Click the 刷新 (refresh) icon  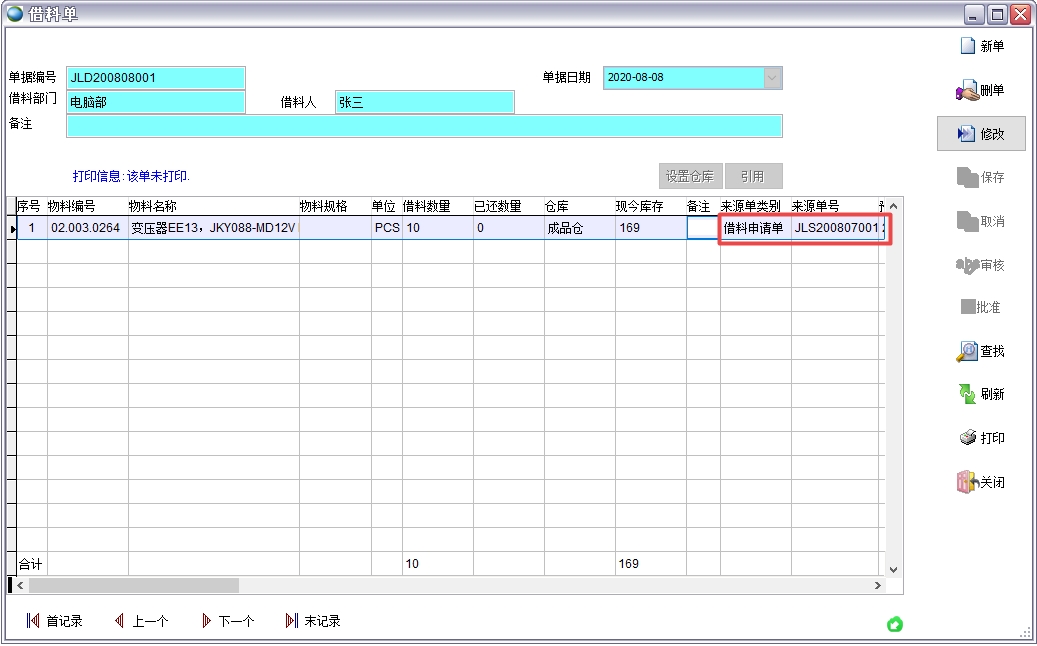click(x=967, y=395)
